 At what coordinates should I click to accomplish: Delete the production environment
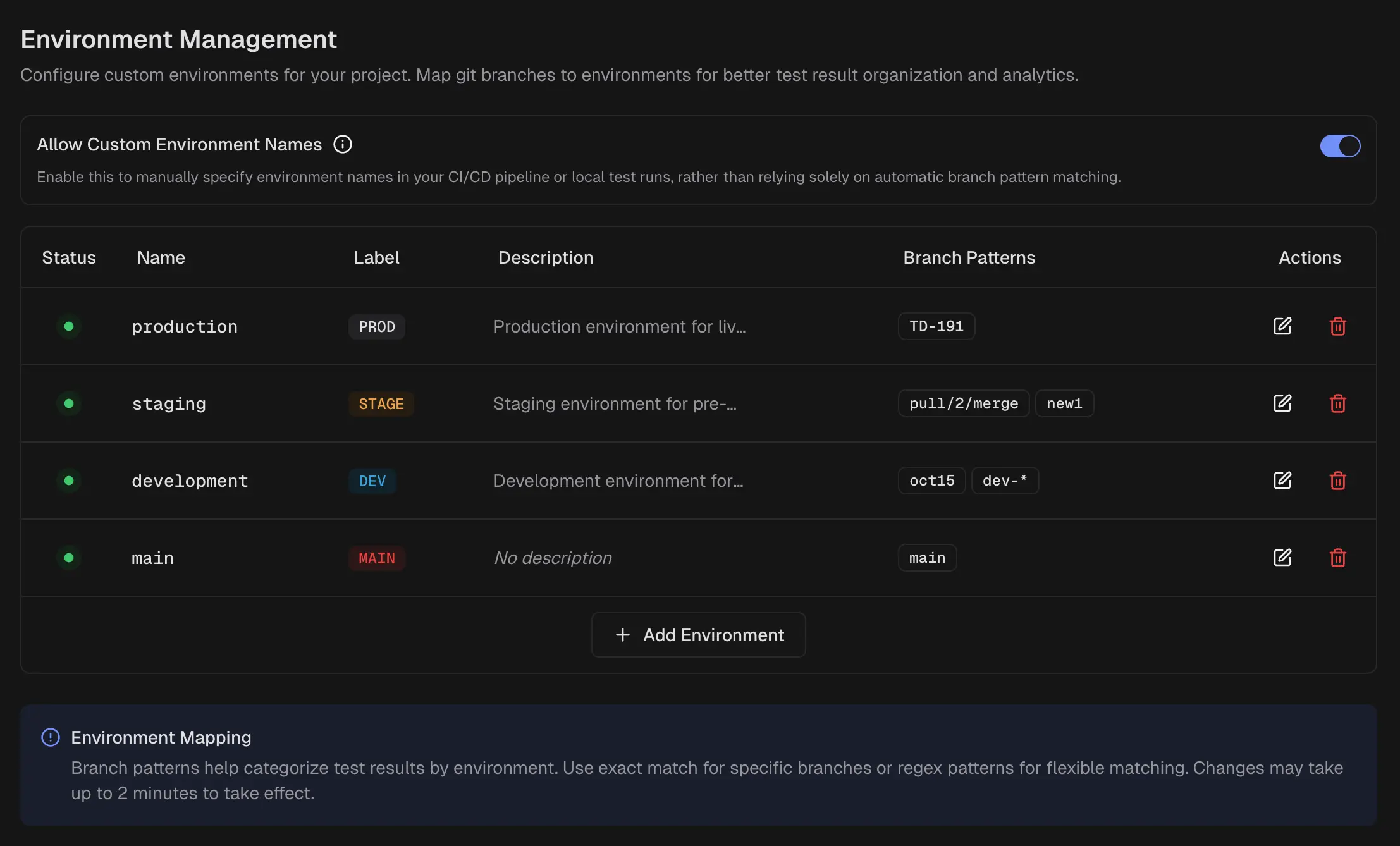pos(1337,326)
